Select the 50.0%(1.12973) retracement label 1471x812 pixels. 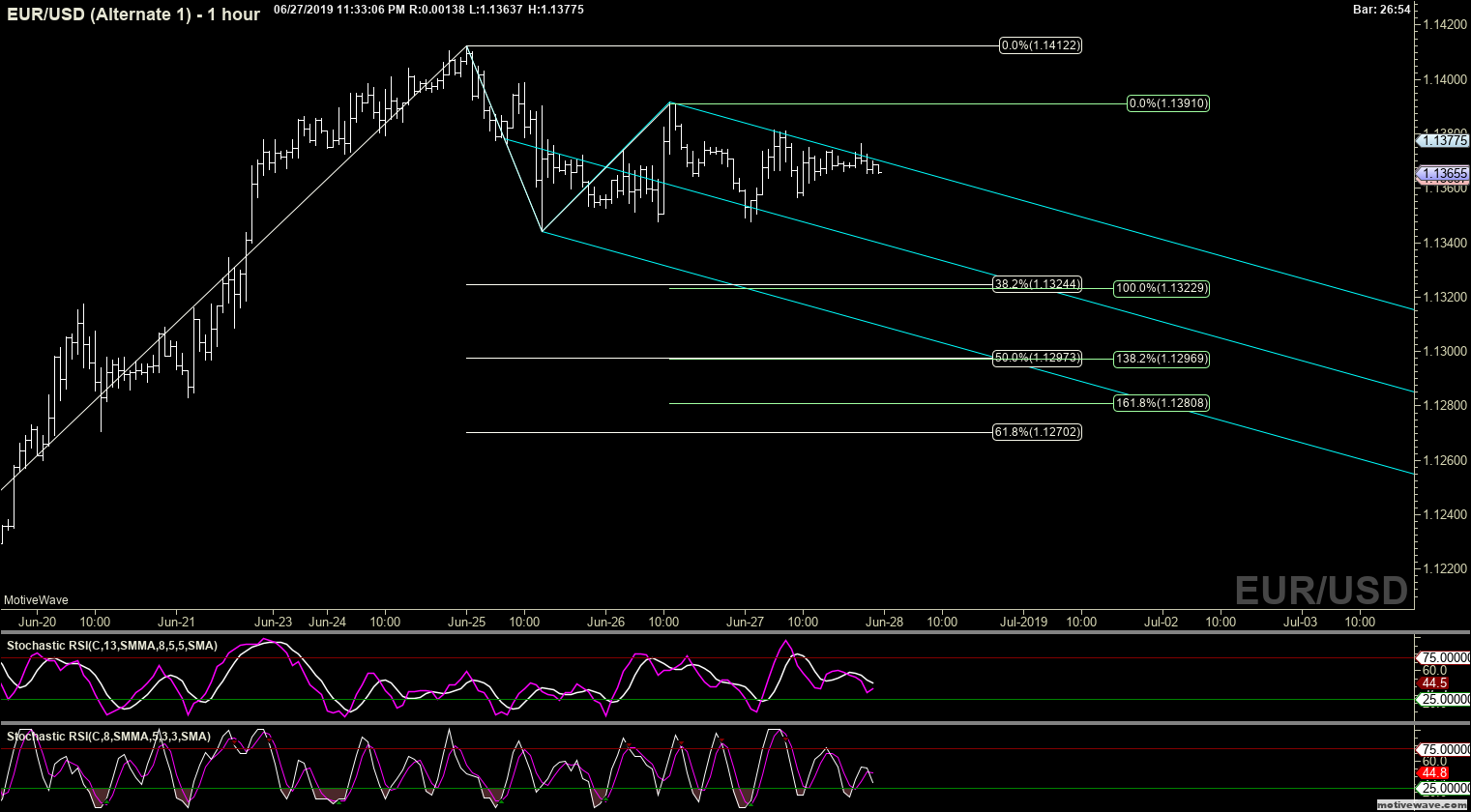1037,358
